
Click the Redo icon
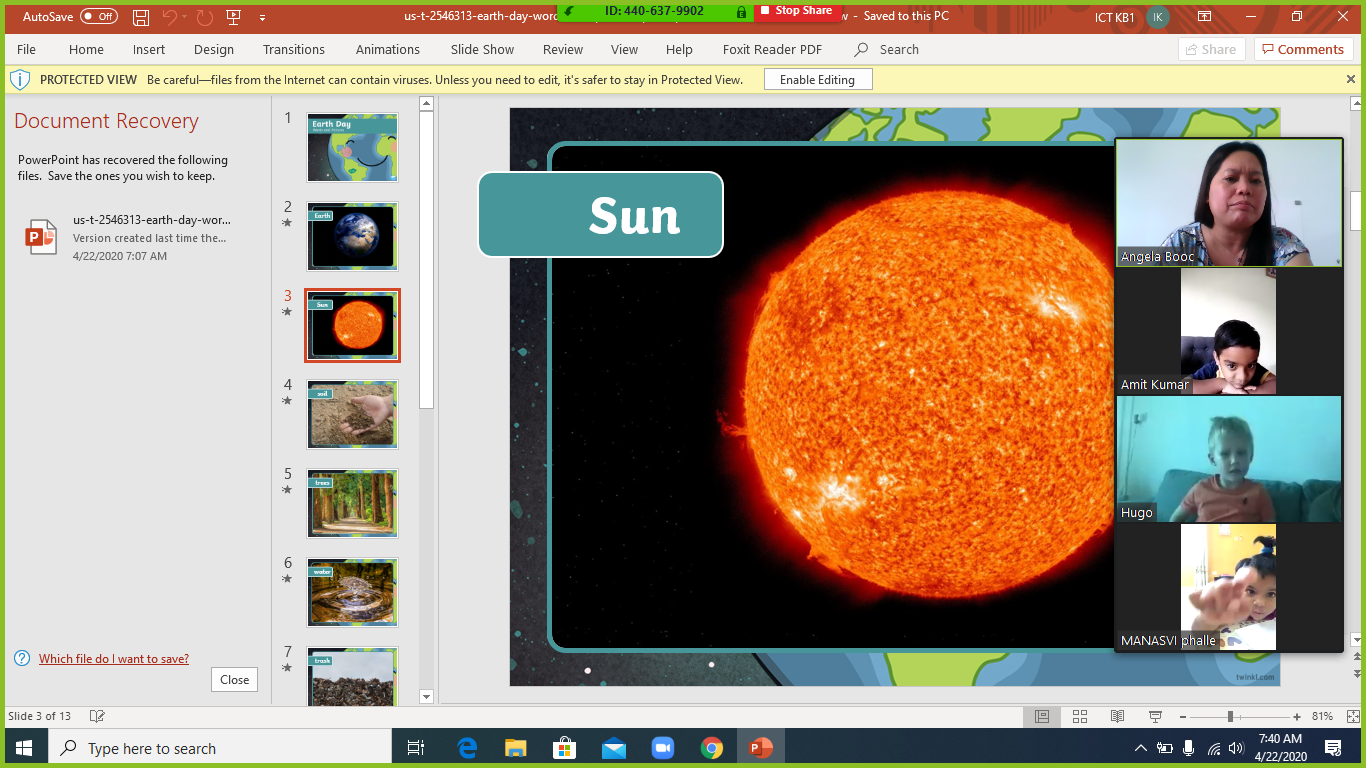click(x=205, y=17)
